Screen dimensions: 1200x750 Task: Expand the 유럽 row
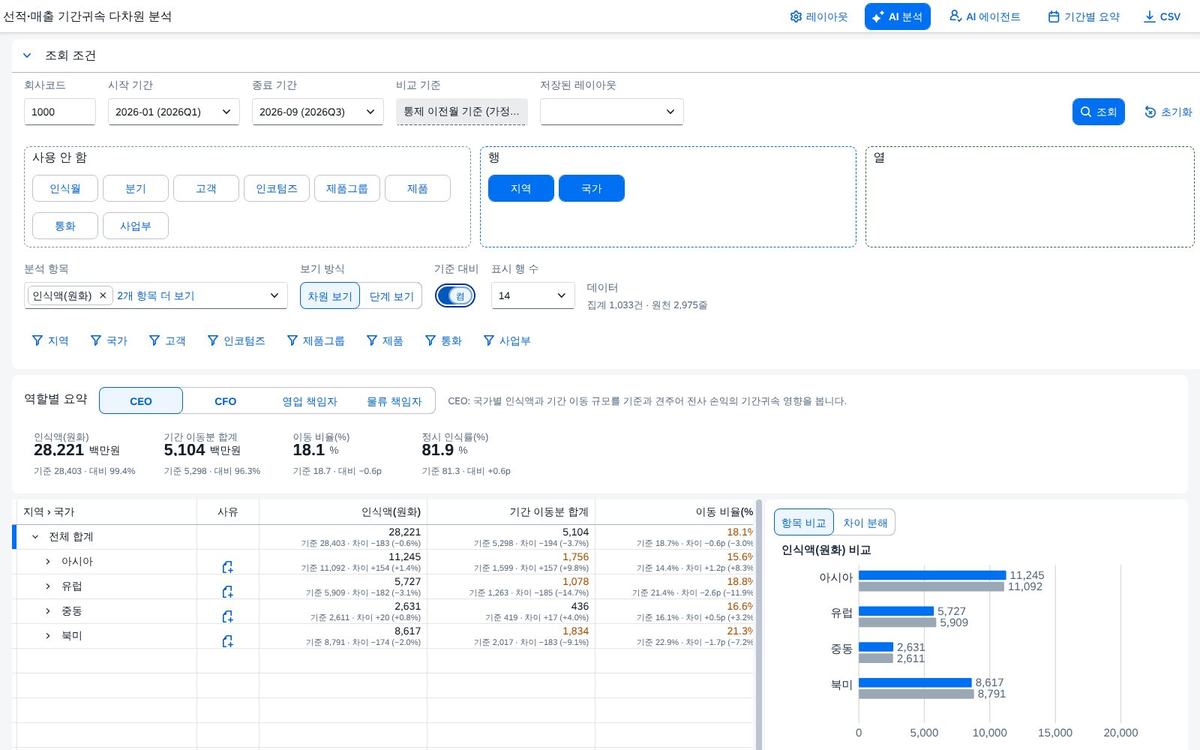(x=47, y=586)
